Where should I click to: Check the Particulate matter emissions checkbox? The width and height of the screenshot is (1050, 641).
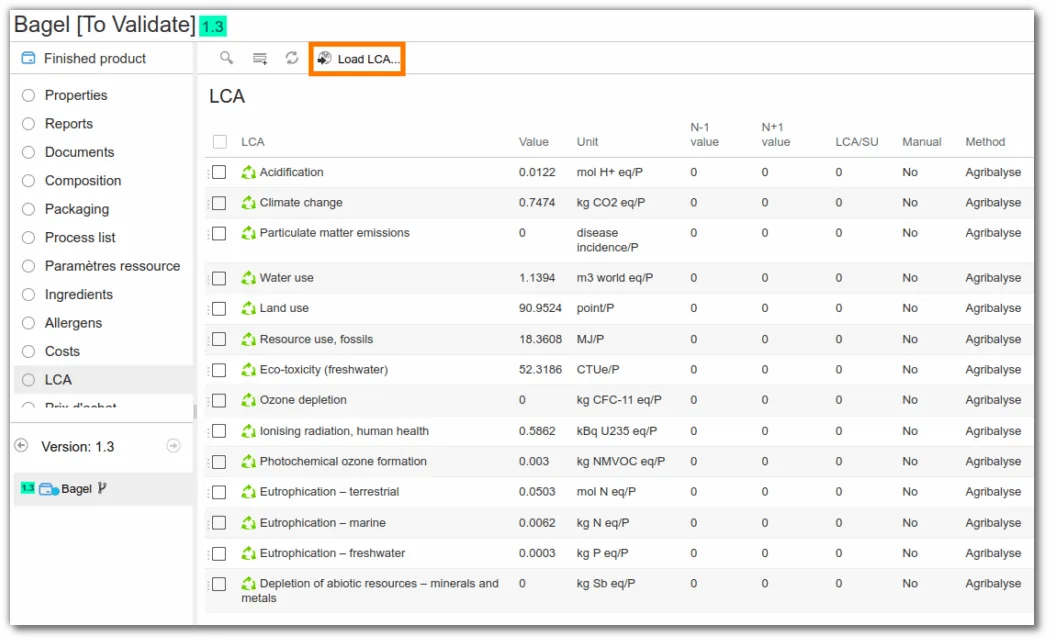click(219, 233)
